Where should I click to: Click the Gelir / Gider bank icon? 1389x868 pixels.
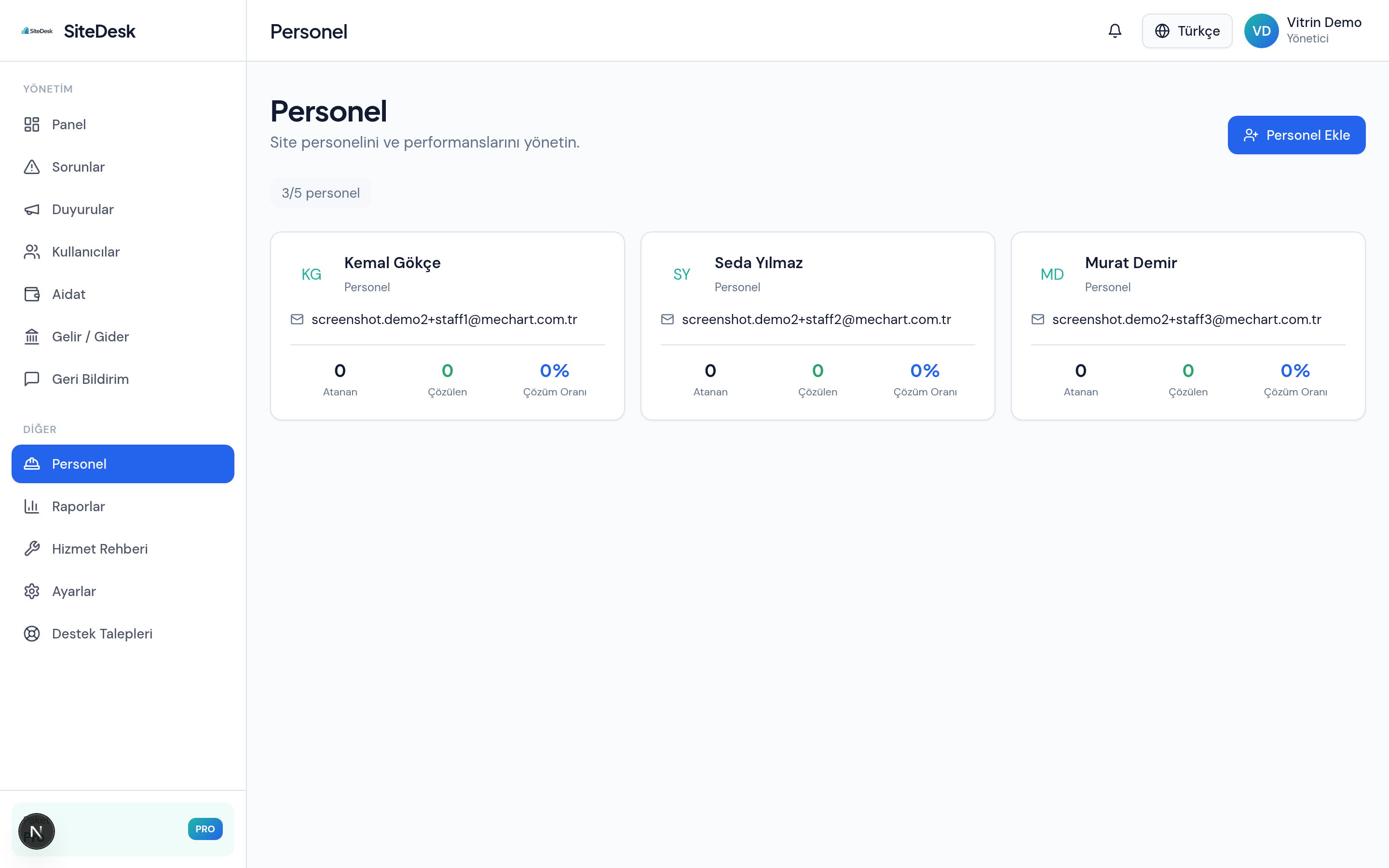[31, 337]
